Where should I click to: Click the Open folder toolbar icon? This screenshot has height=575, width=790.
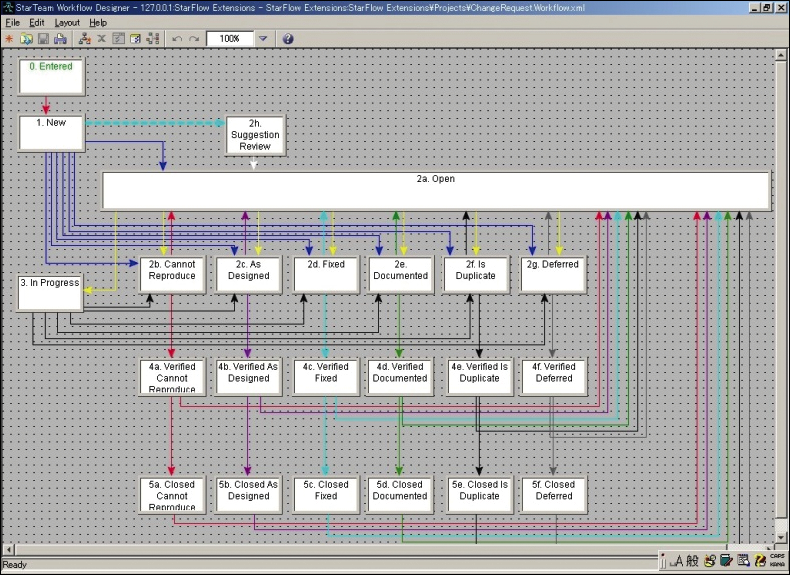point(26,39)
